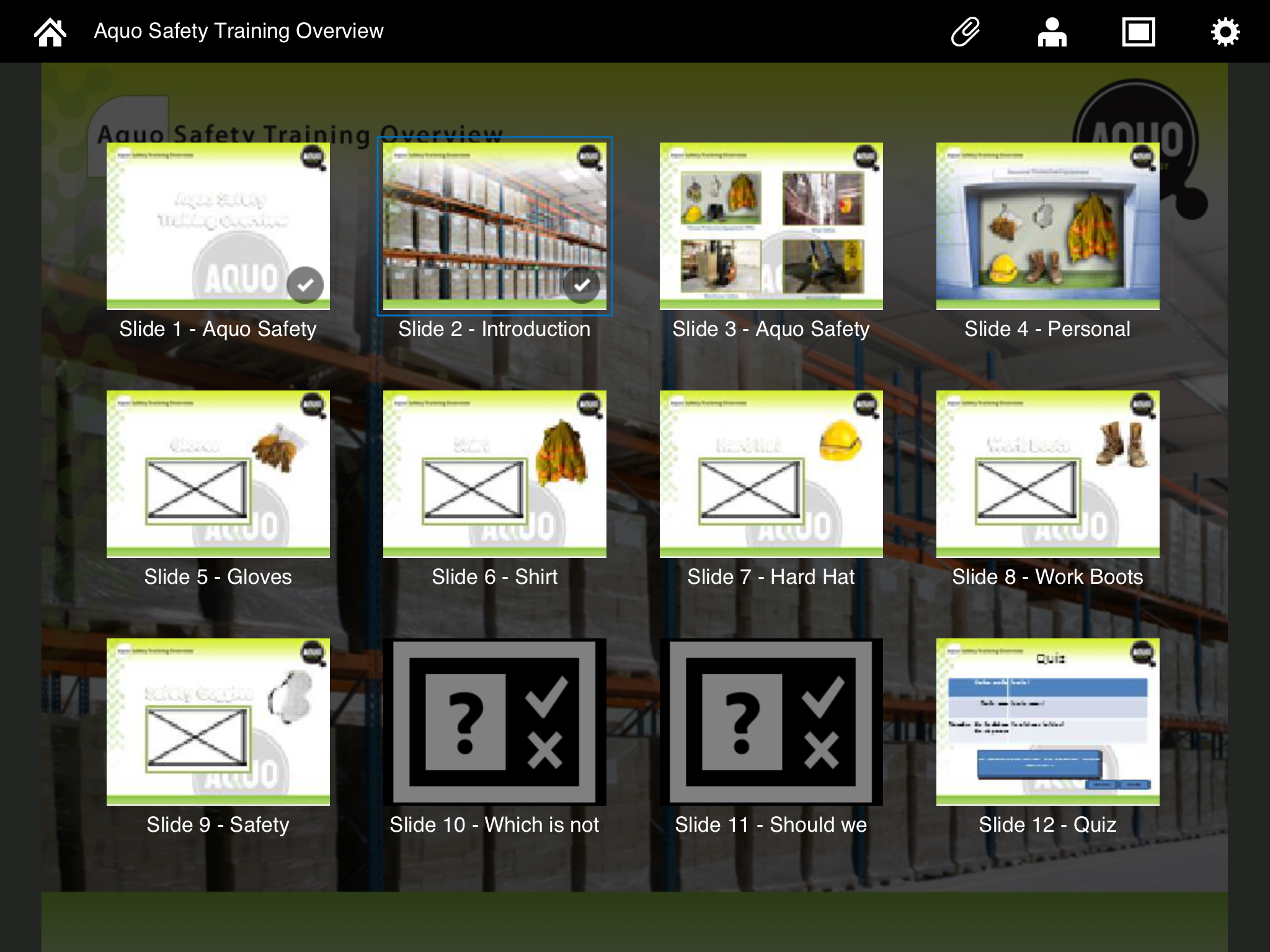Open the Slide 10 question icon thumbnail
Screen dimensions: 1270x952
point(494,722)
